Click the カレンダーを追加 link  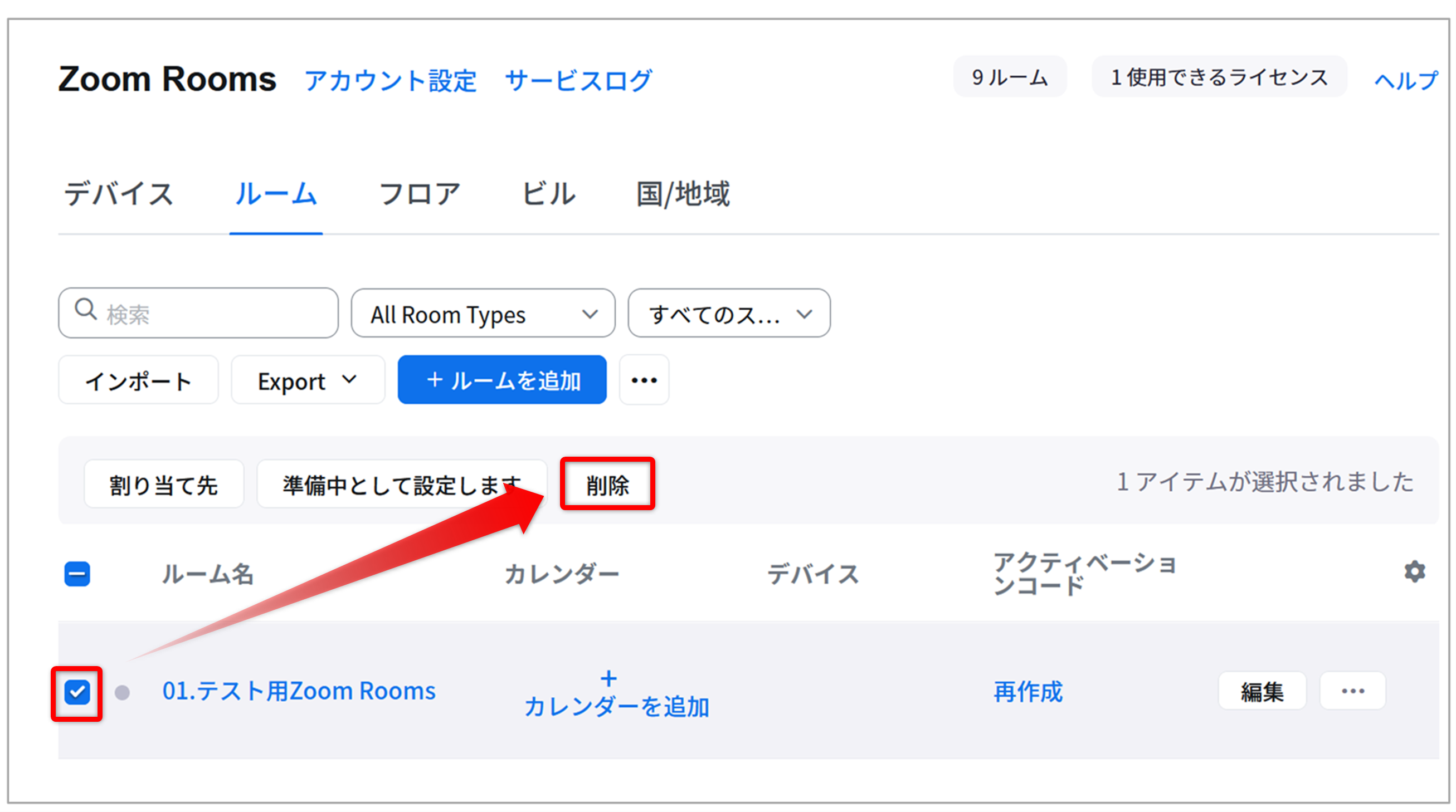(617, 706)
